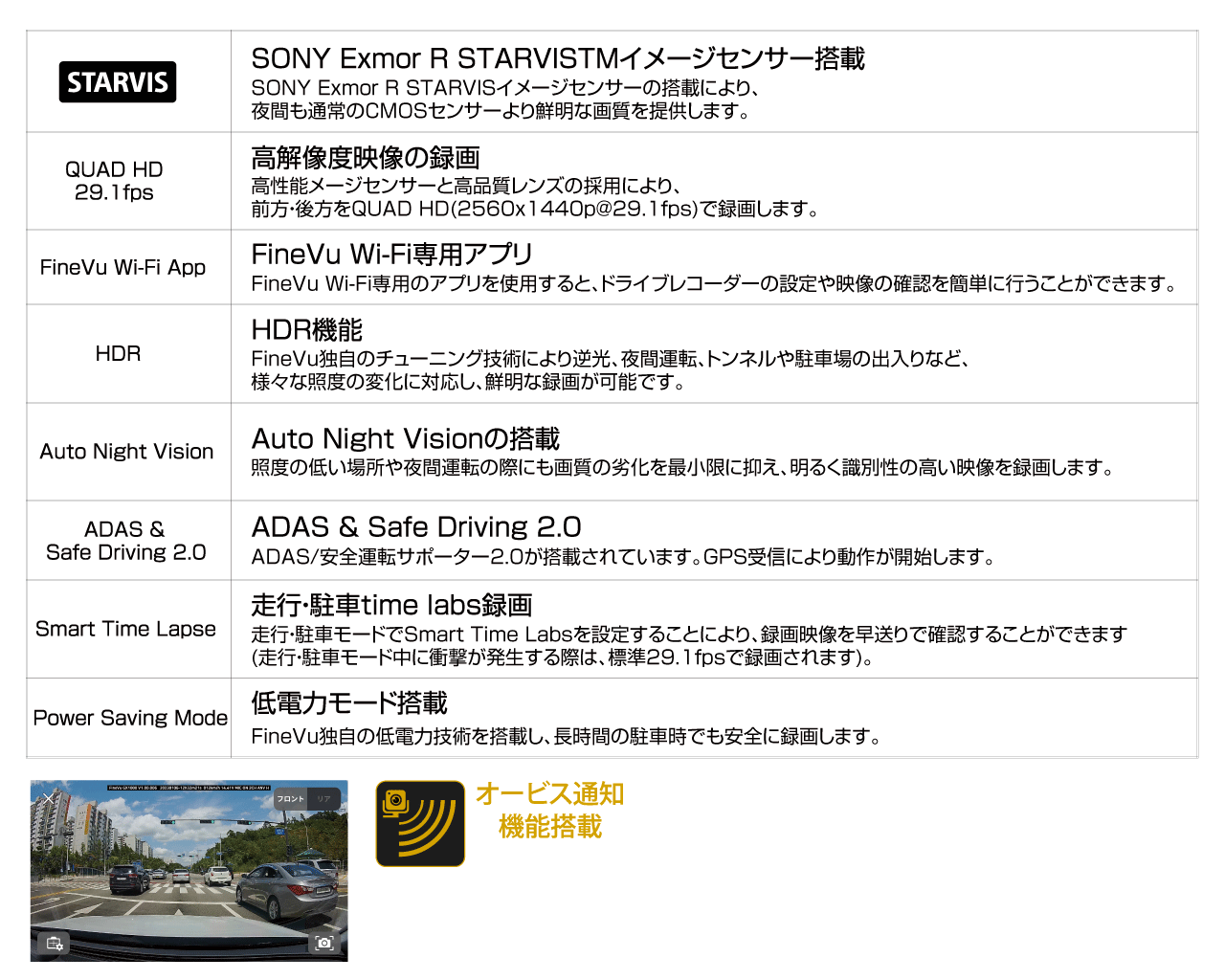Click the HDR機能 heading

tap(306, 330)
